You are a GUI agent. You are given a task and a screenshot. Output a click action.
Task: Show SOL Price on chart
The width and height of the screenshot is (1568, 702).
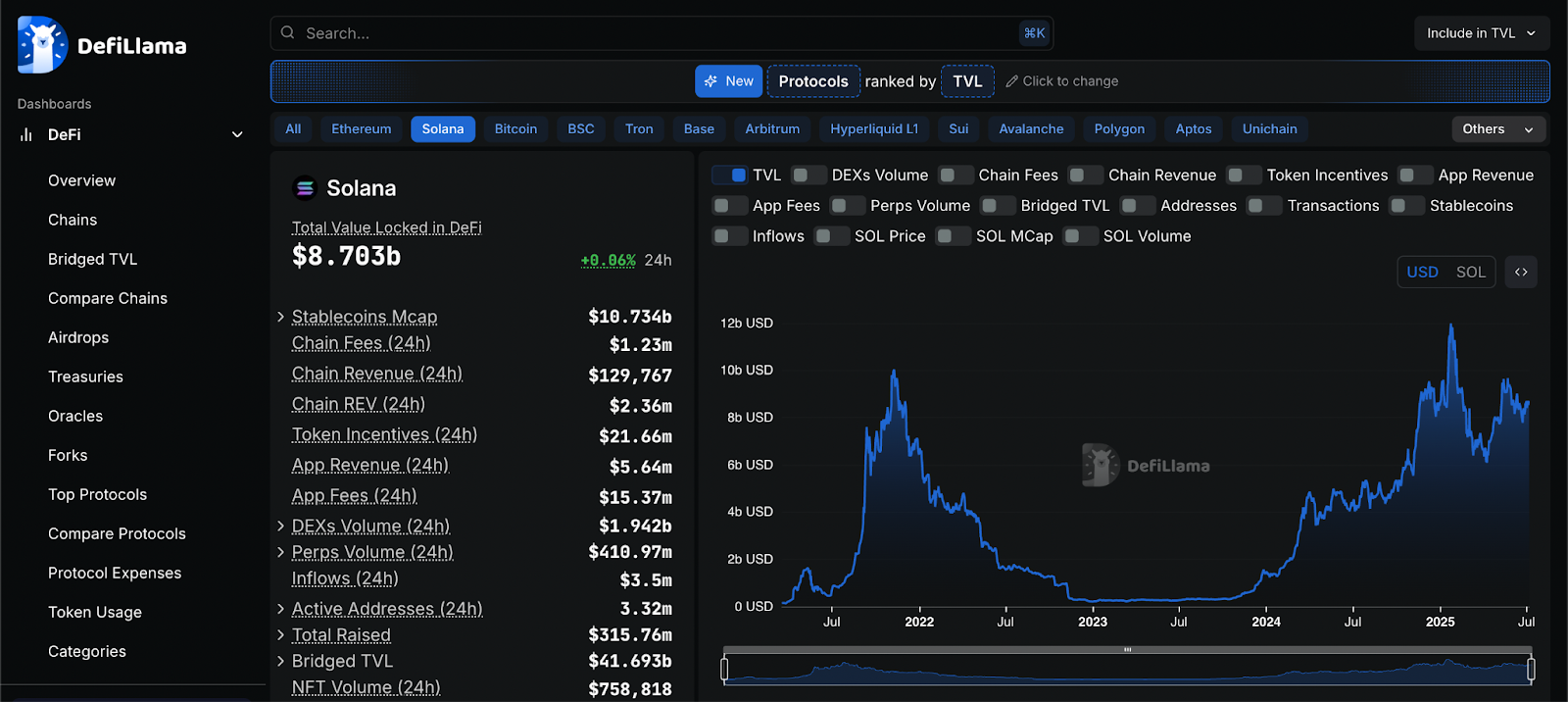(x=832, y=236)
